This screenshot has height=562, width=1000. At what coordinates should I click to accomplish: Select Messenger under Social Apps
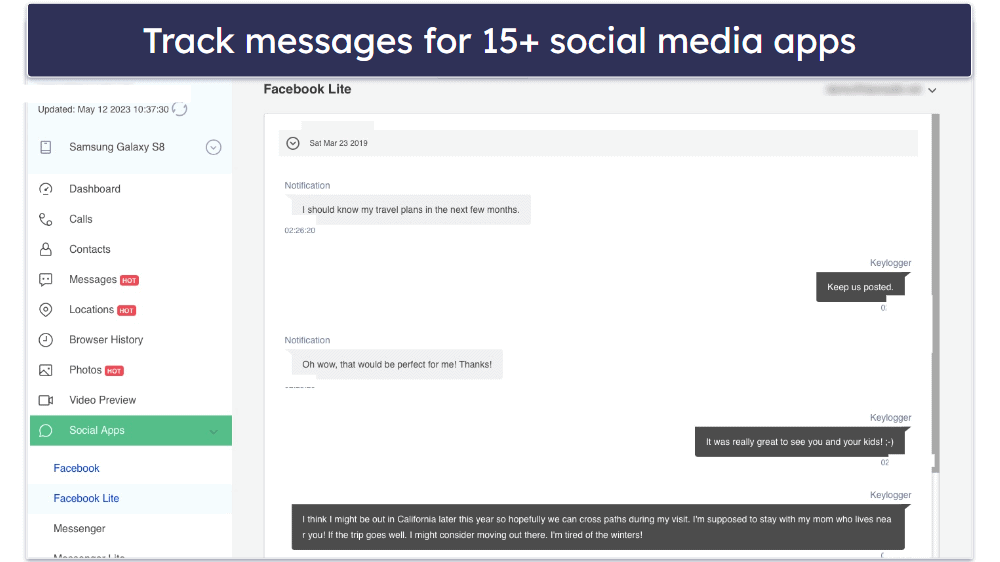point(79,528)
